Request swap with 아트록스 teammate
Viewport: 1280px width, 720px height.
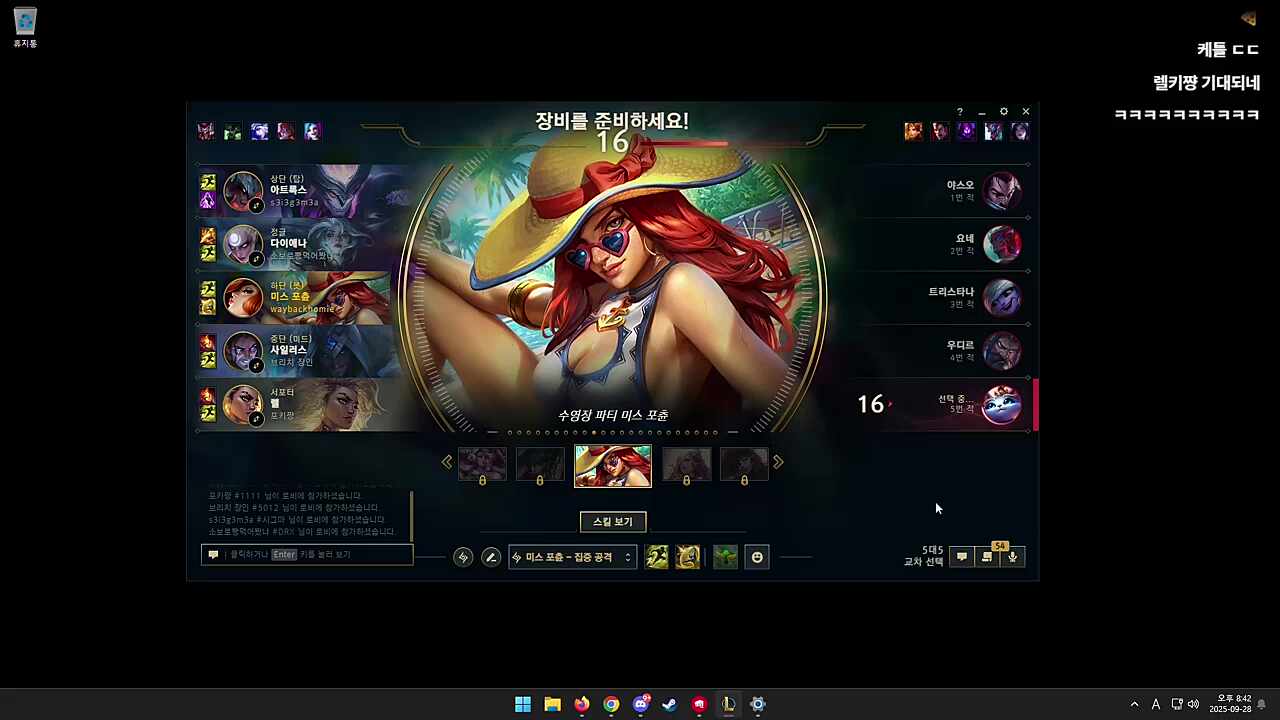(x=257, y=206)
